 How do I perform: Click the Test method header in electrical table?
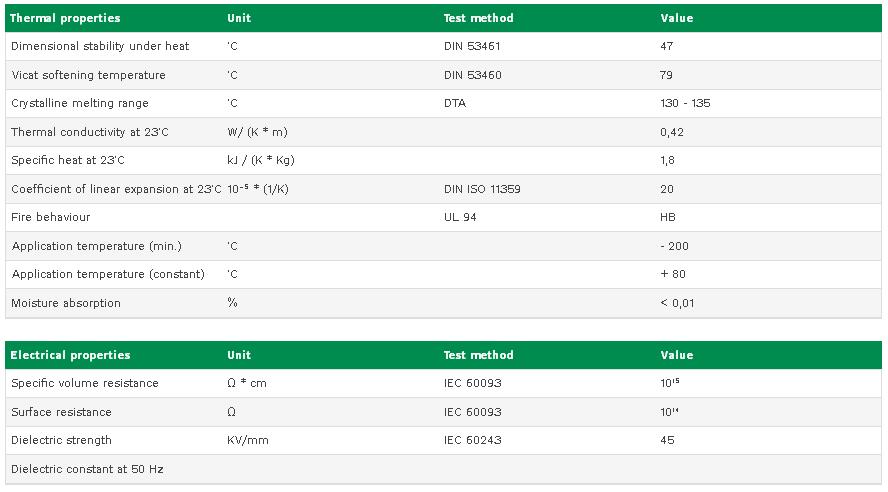tap(479, 355)
